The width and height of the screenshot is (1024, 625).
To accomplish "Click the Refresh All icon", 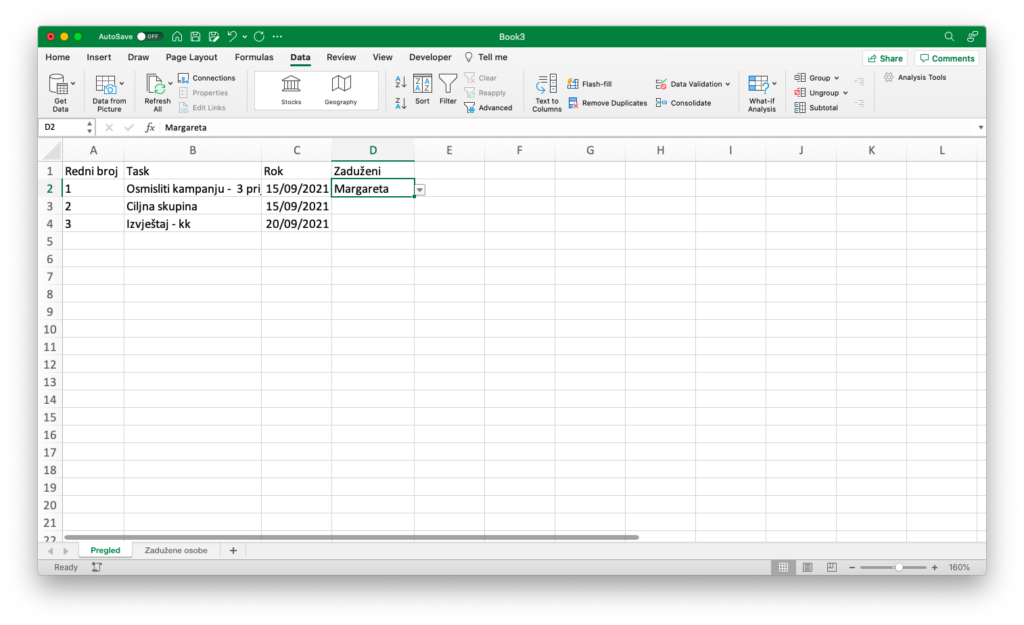I will pos(156,86).
